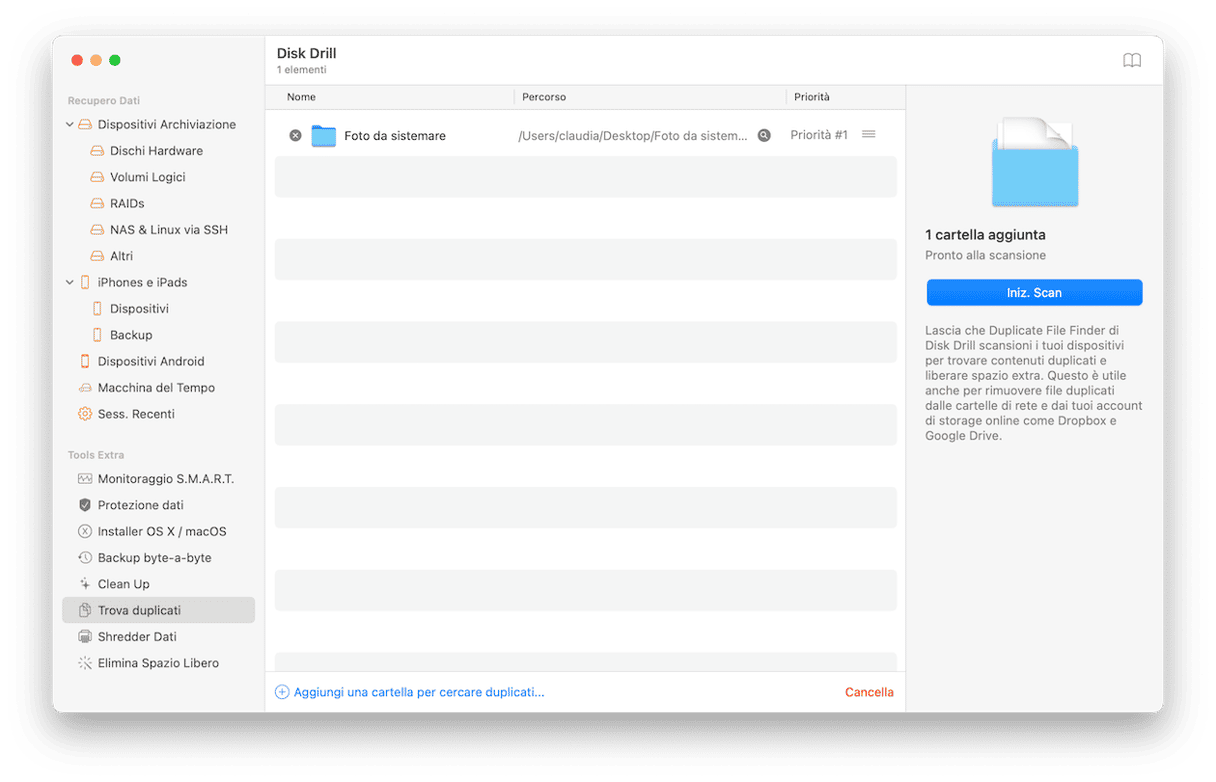Click the Monitoraggio S.M.A.R.T. icon

point(85,479)
